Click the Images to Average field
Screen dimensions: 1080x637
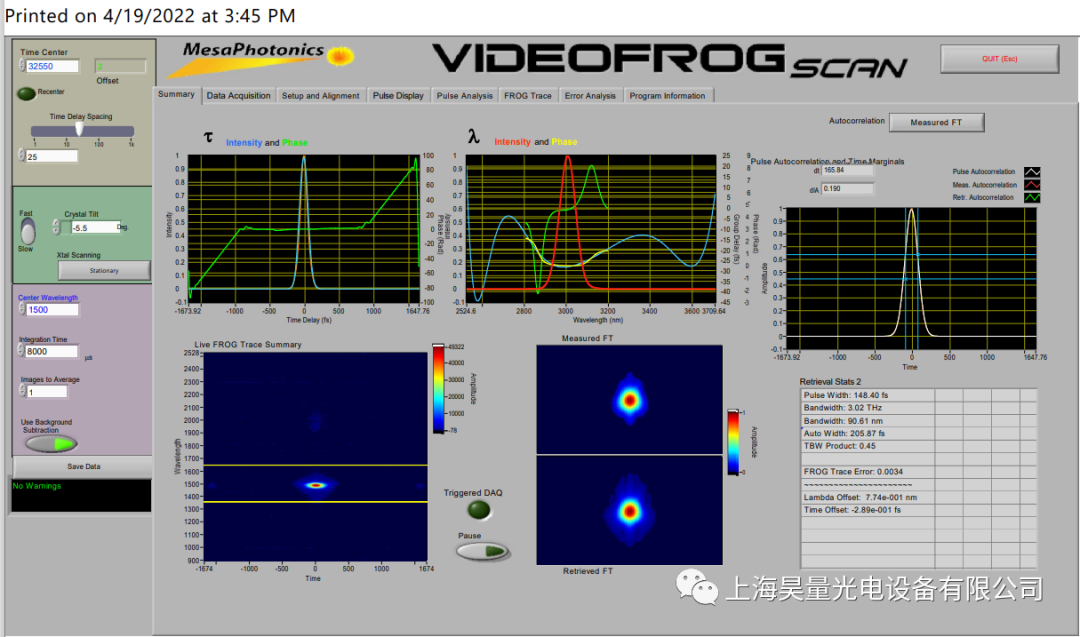pyautogui.click(x=47, y=391)
